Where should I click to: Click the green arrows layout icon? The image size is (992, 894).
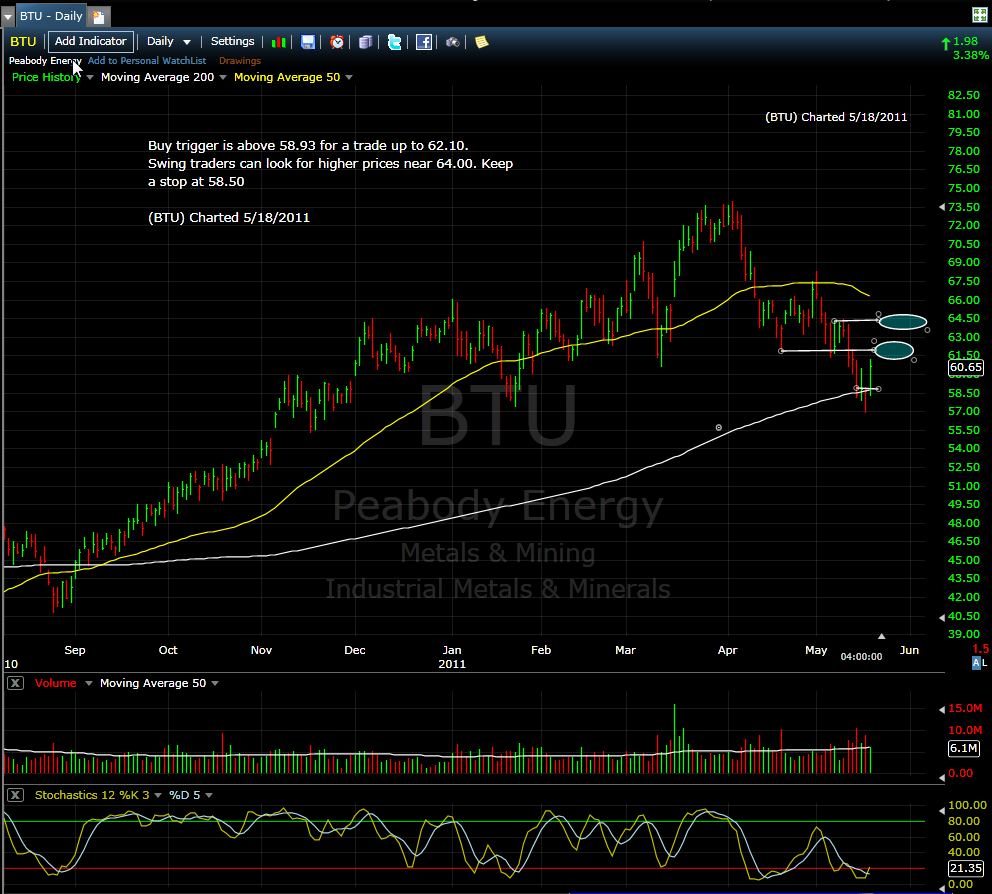click(979, 15)
